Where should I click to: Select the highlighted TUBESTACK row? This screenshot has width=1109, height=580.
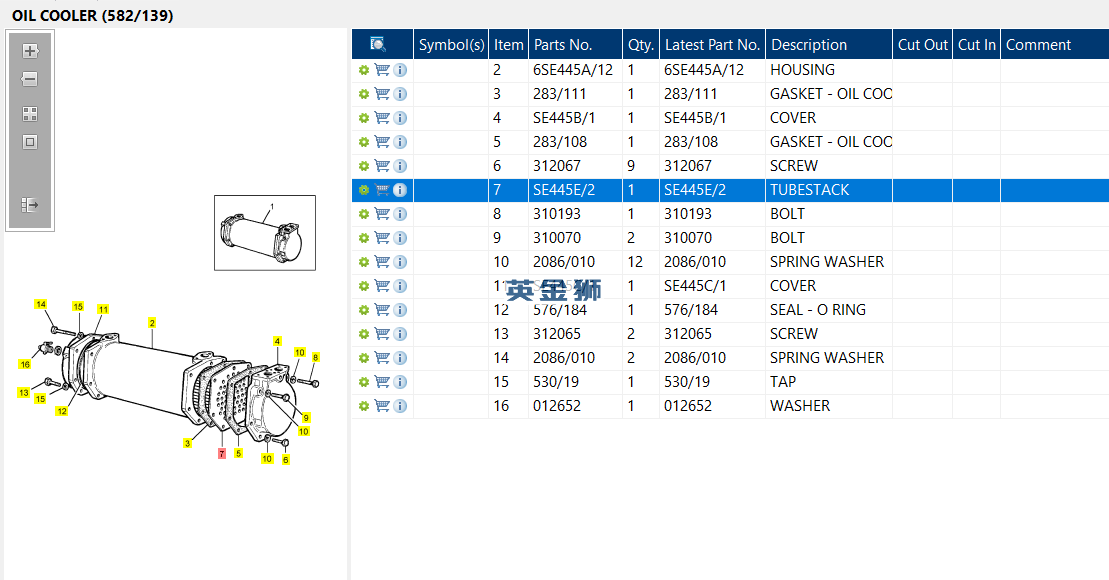coord(809,190)
